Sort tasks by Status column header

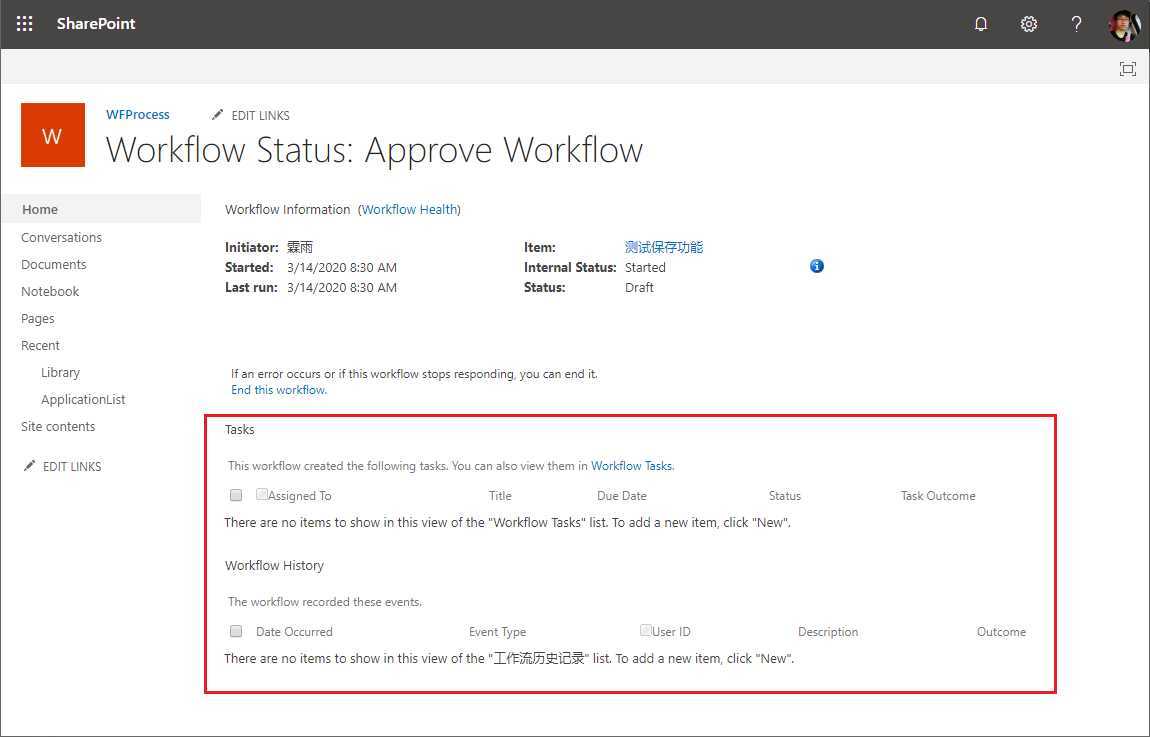[x=785, y=496]
